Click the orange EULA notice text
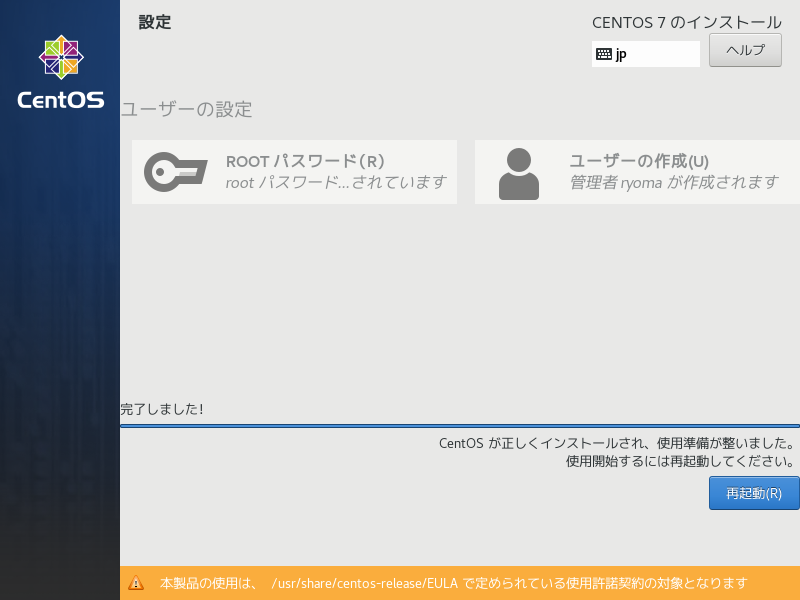The width and height of the screenshot is (800, 600). tap(454, 583)
